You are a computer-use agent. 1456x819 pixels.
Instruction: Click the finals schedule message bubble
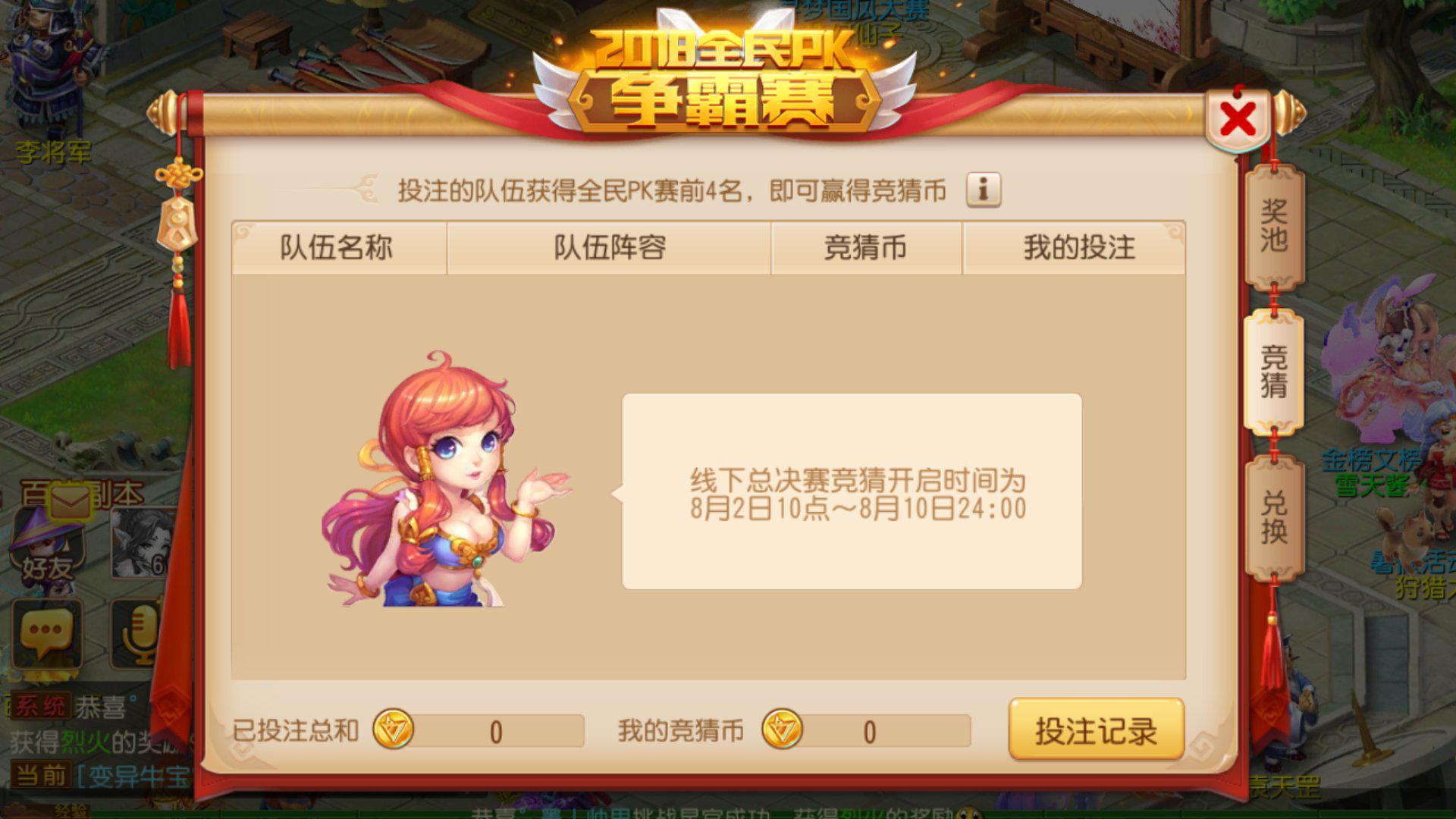[852, 491]
